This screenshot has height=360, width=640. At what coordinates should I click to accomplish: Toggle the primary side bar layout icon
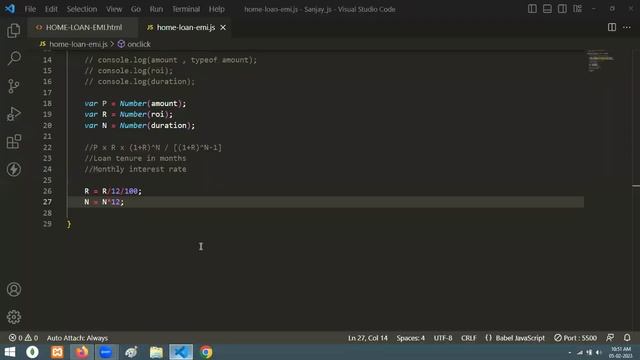coord(532,9)
